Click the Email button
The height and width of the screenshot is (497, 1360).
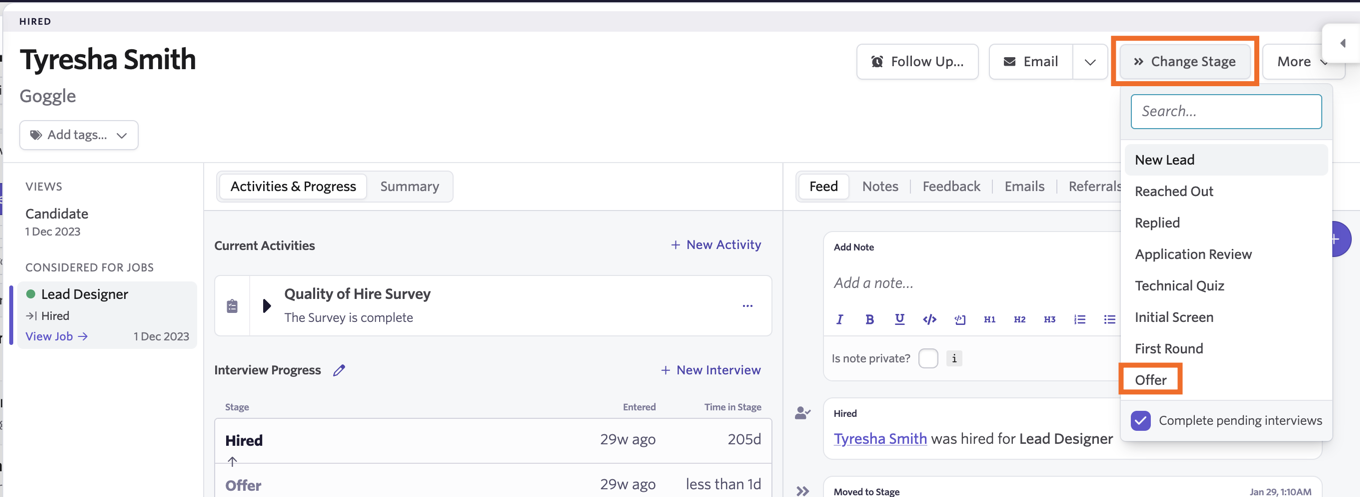tap(1031, 62)
